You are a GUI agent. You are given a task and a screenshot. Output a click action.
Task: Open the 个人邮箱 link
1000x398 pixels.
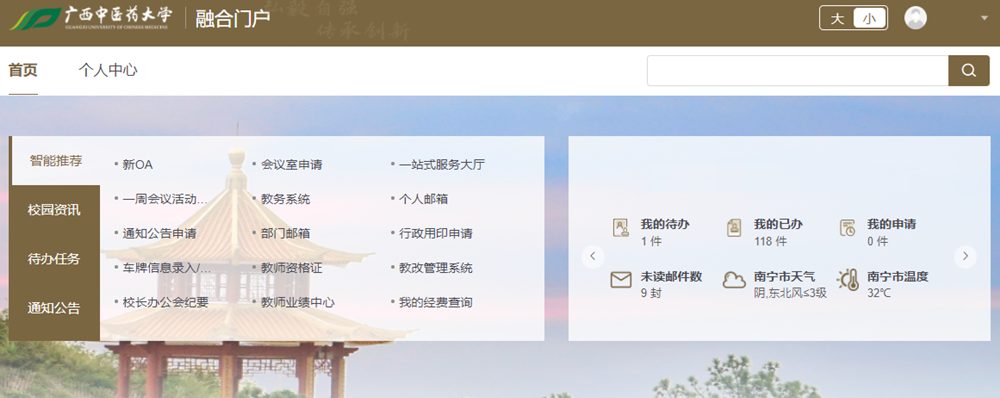point(423,199)
